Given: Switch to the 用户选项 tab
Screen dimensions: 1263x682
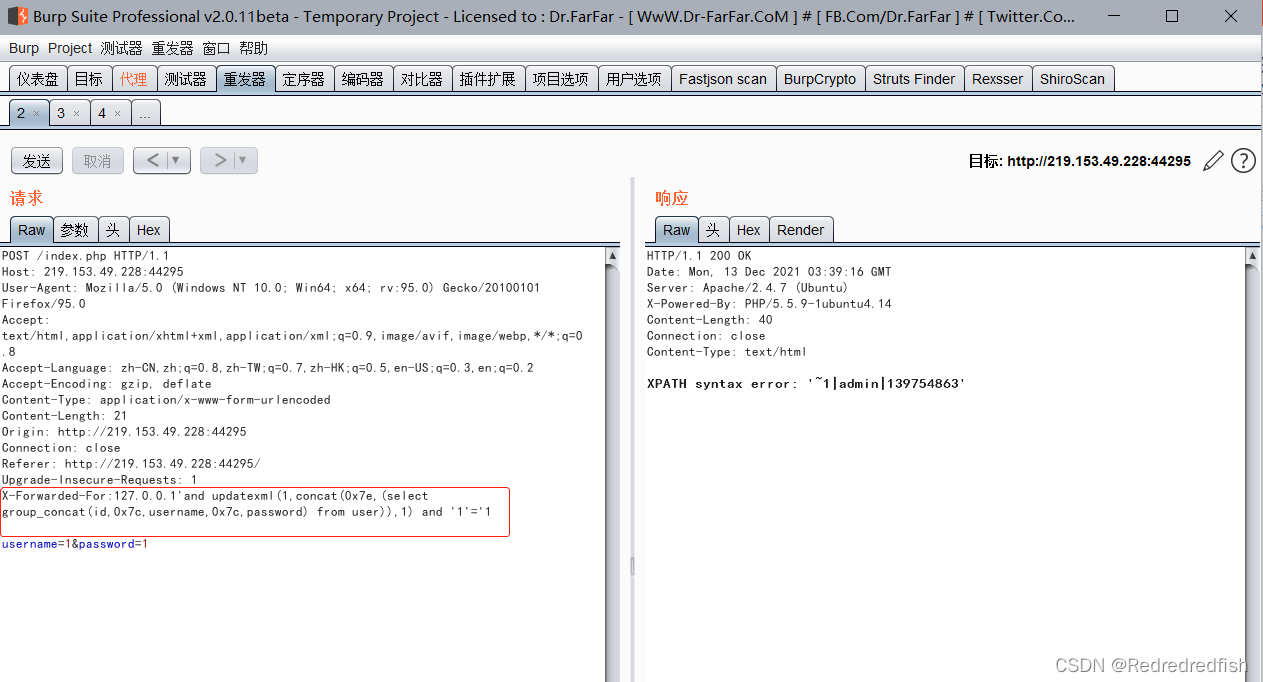Looking at the screenshot, I should pyautogui.click(x=634, y=79).
